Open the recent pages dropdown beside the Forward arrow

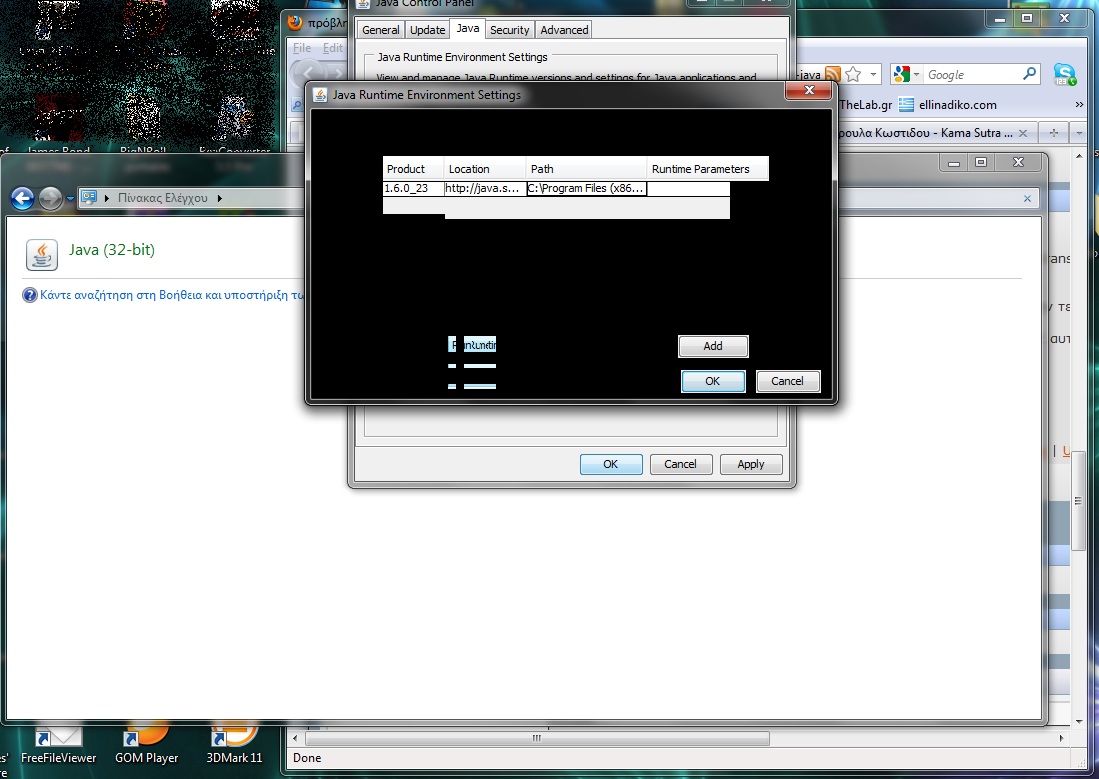pos(70,199)
